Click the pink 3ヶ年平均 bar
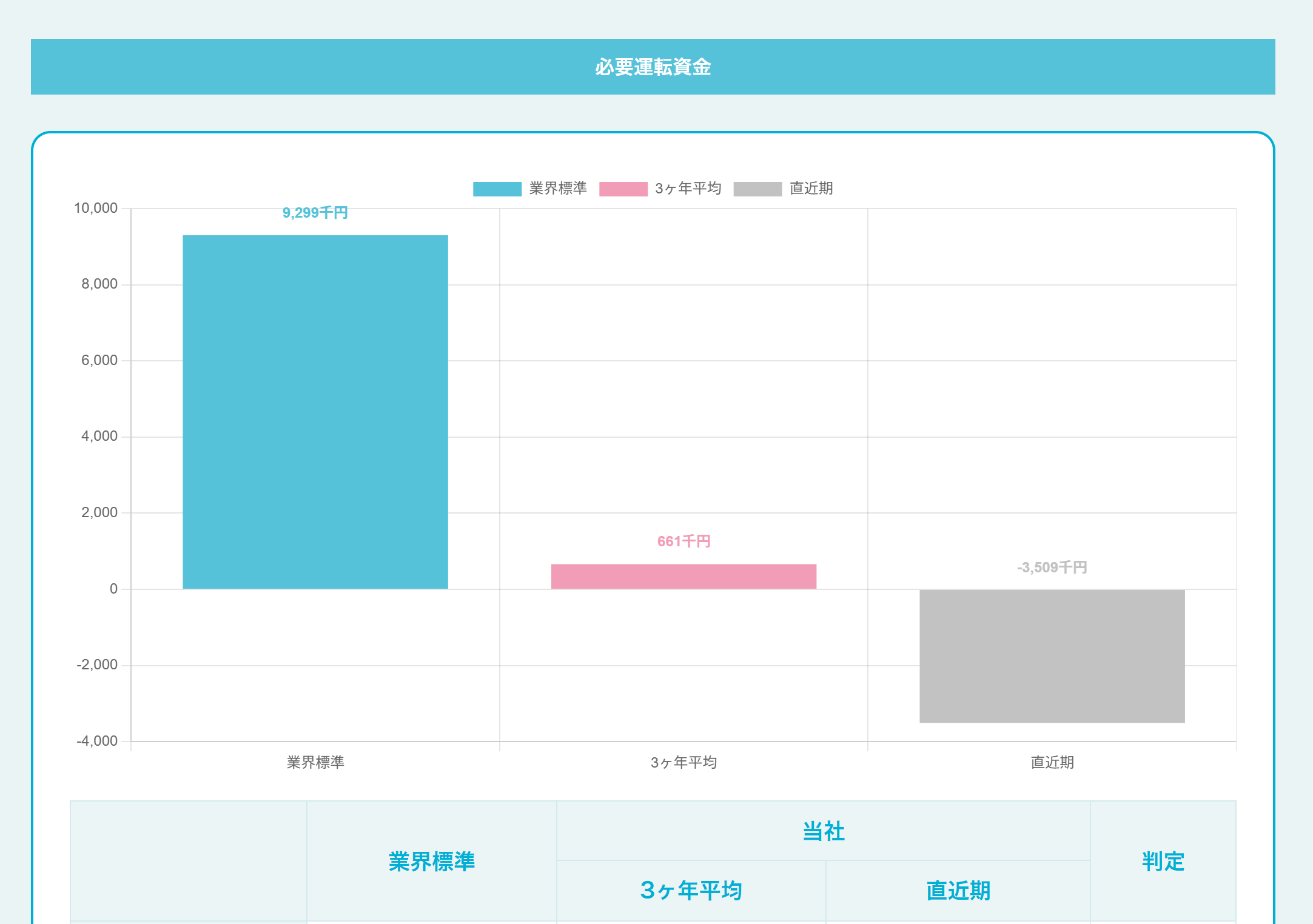 click(x=683, y=577)
